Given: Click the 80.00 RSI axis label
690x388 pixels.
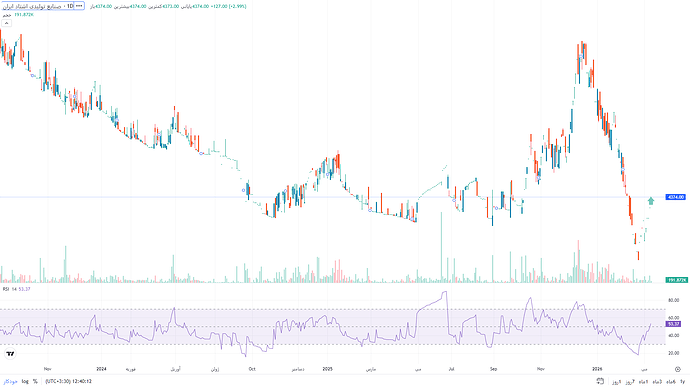Looking at the screenshot, I should pyautogui.click(x=673, y=300).
